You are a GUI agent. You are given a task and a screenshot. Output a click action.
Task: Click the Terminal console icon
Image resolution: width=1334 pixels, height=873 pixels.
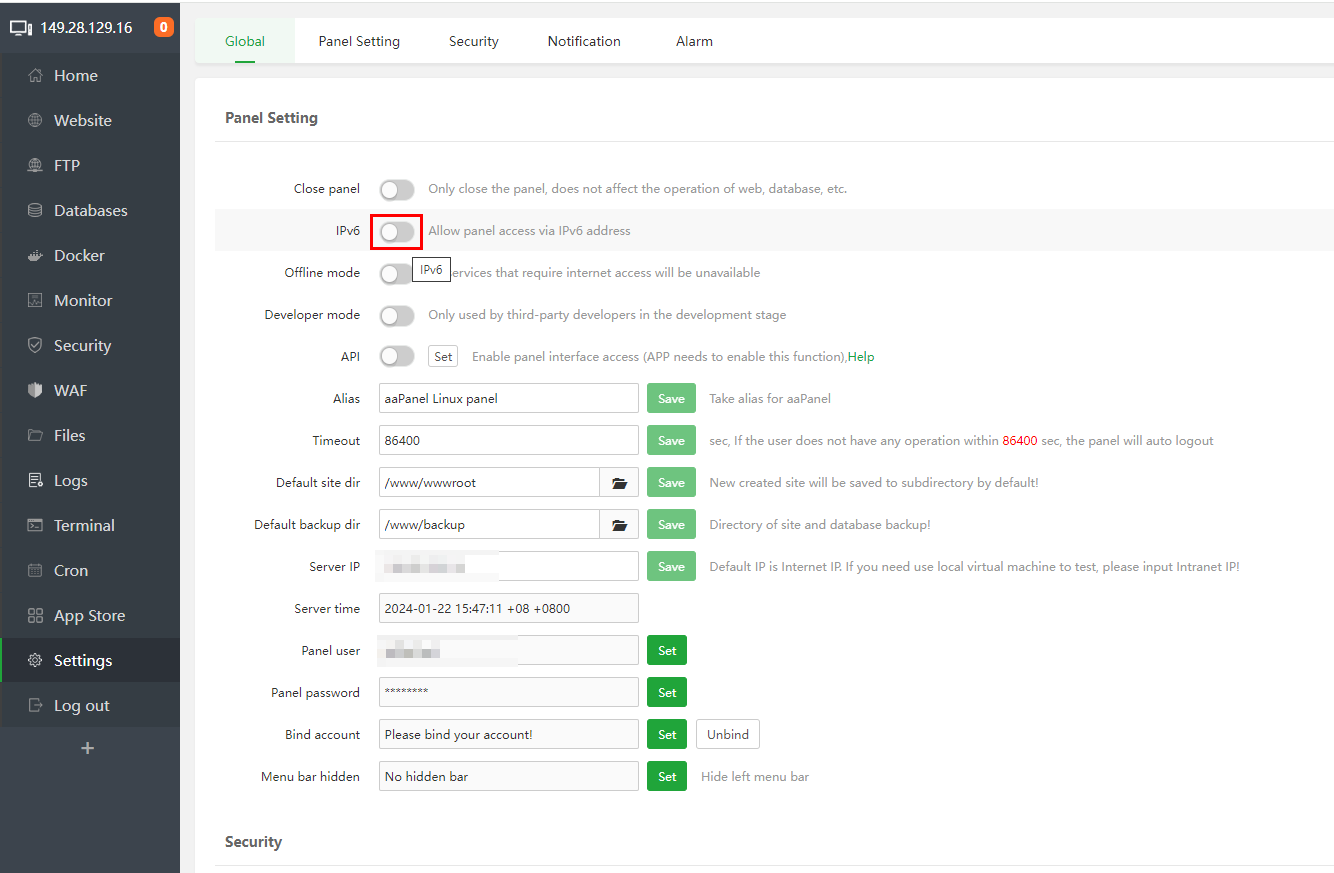pyautogui.click(x=36, y=526)
